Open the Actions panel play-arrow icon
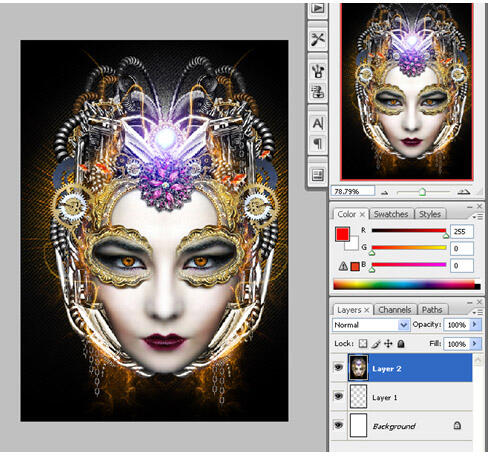This screenshot has height=459, width=499. [x=317, y=8]
